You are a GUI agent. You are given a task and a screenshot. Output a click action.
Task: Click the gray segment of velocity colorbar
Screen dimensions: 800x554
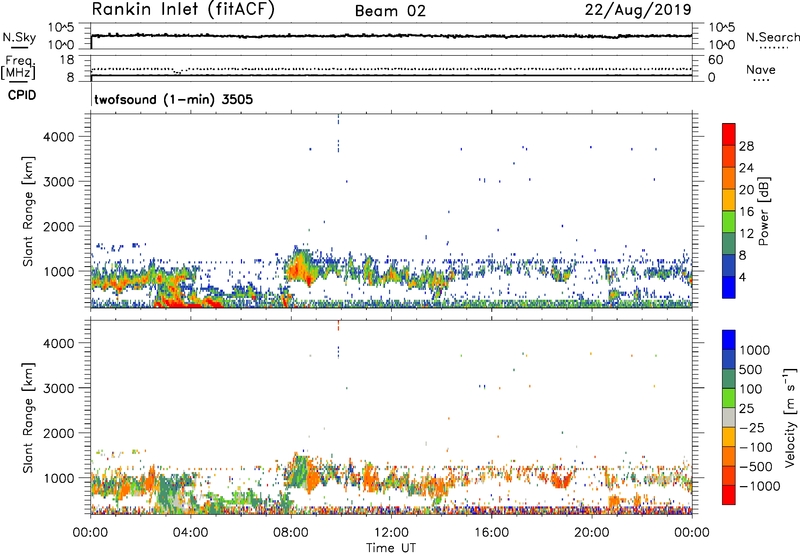pyautogui.click(x=729, y=417)
